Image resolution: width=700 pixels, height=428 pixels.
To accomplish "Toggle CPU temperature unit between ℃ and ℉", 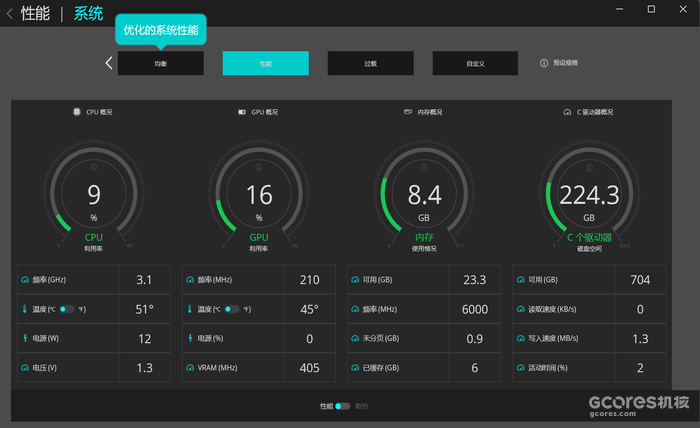I will 67,310.
